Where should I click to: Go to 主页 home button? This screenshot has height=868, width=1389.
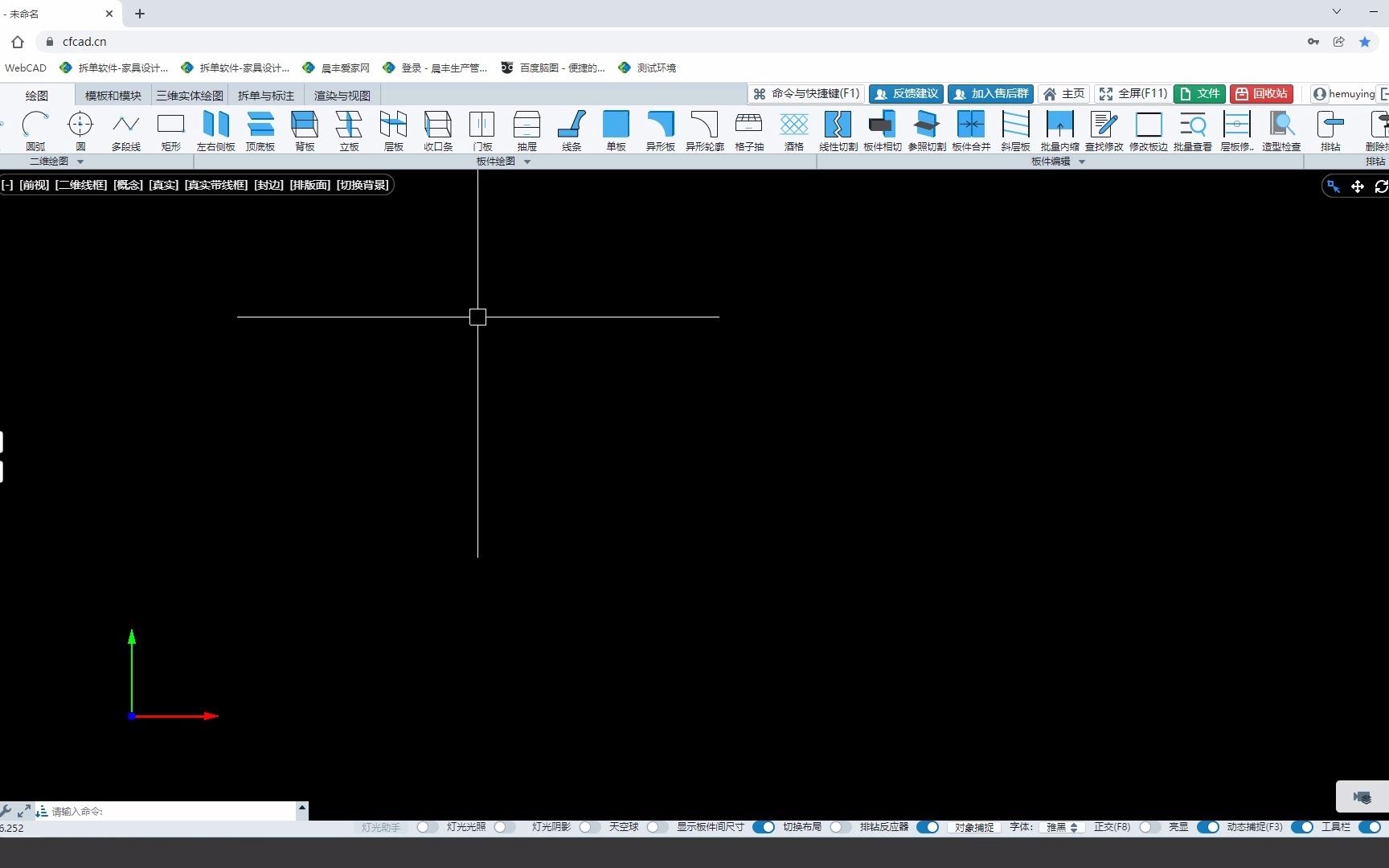(x=1063, y=94)
